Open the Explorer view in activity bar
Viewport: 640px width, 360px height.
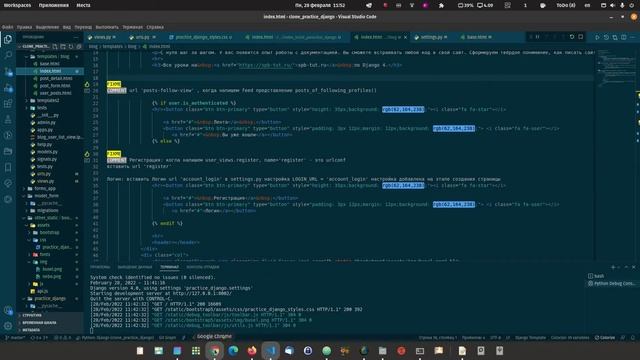[x=8, y=39]
